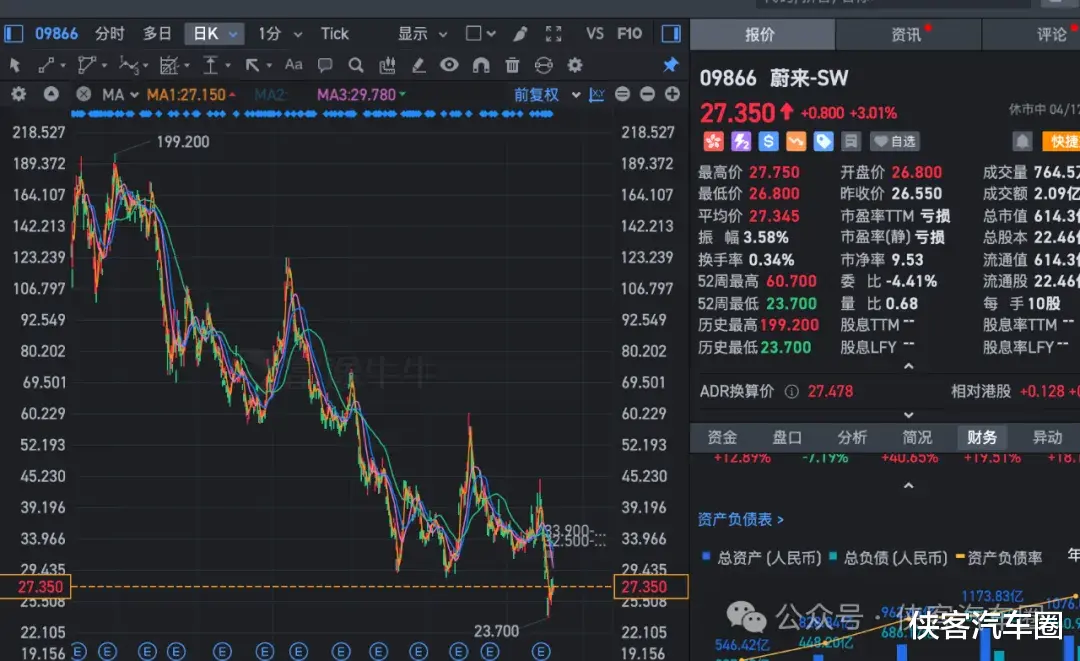
Task: Click the purple lightning badge icon
Action: click(x=740, y=142)
